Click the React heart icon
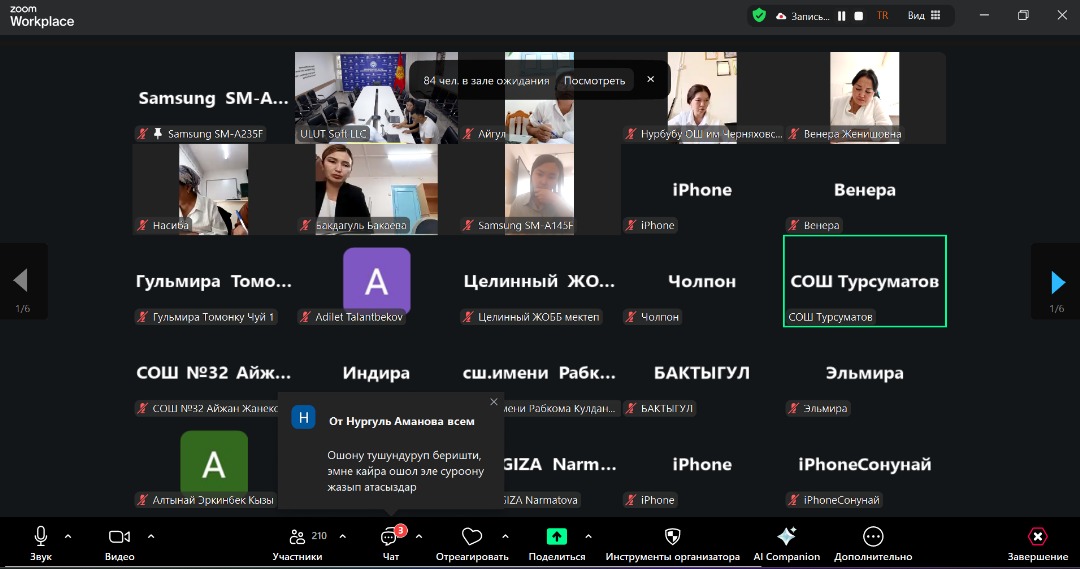1080x569 pixels. 472,537
